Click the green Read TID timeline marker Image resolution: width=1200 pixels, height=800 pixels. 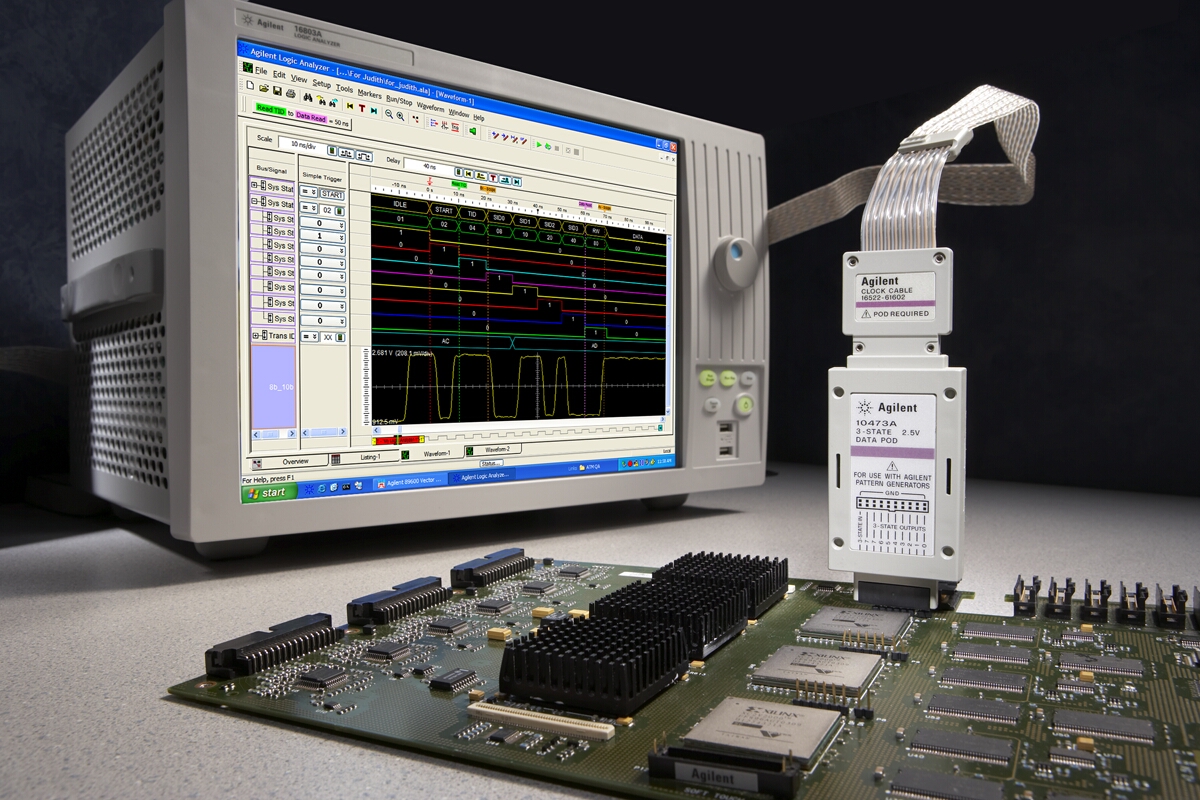point(459,184)
